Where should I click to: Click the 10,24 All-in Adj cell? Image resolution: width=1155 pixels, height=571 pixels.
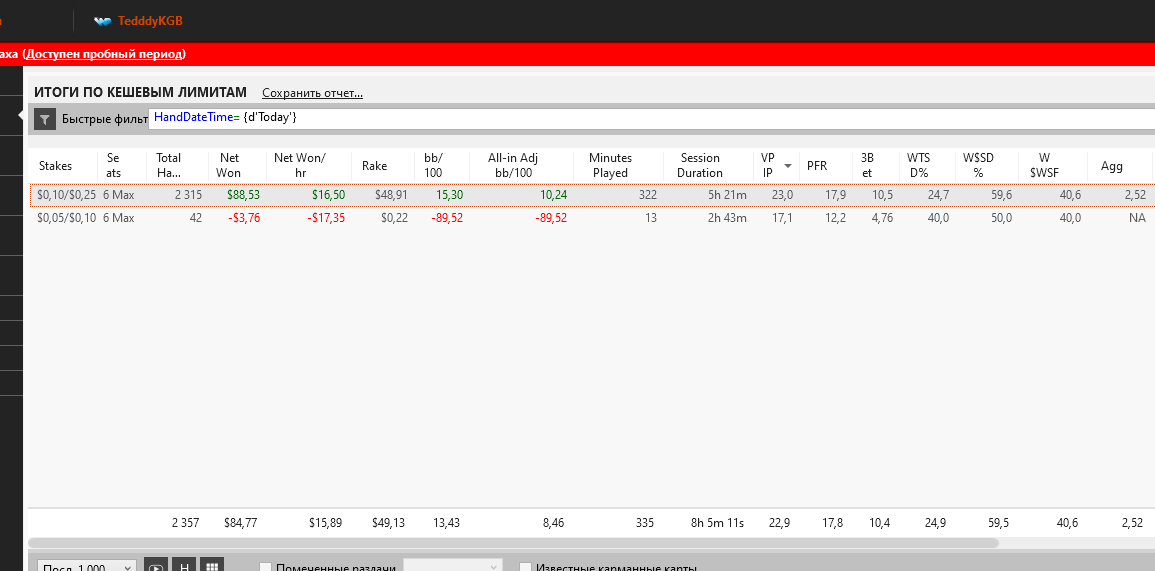coord(553,195)
